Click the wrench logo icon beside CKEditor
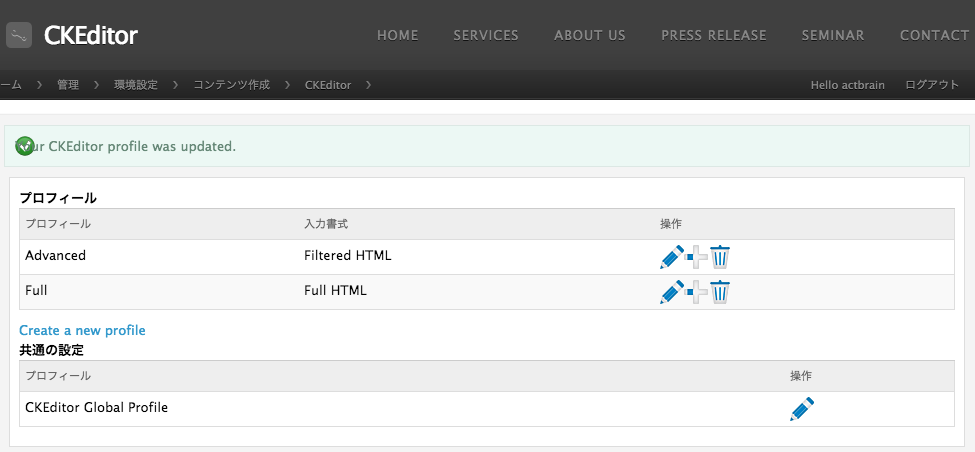 [x=19, y=36]
